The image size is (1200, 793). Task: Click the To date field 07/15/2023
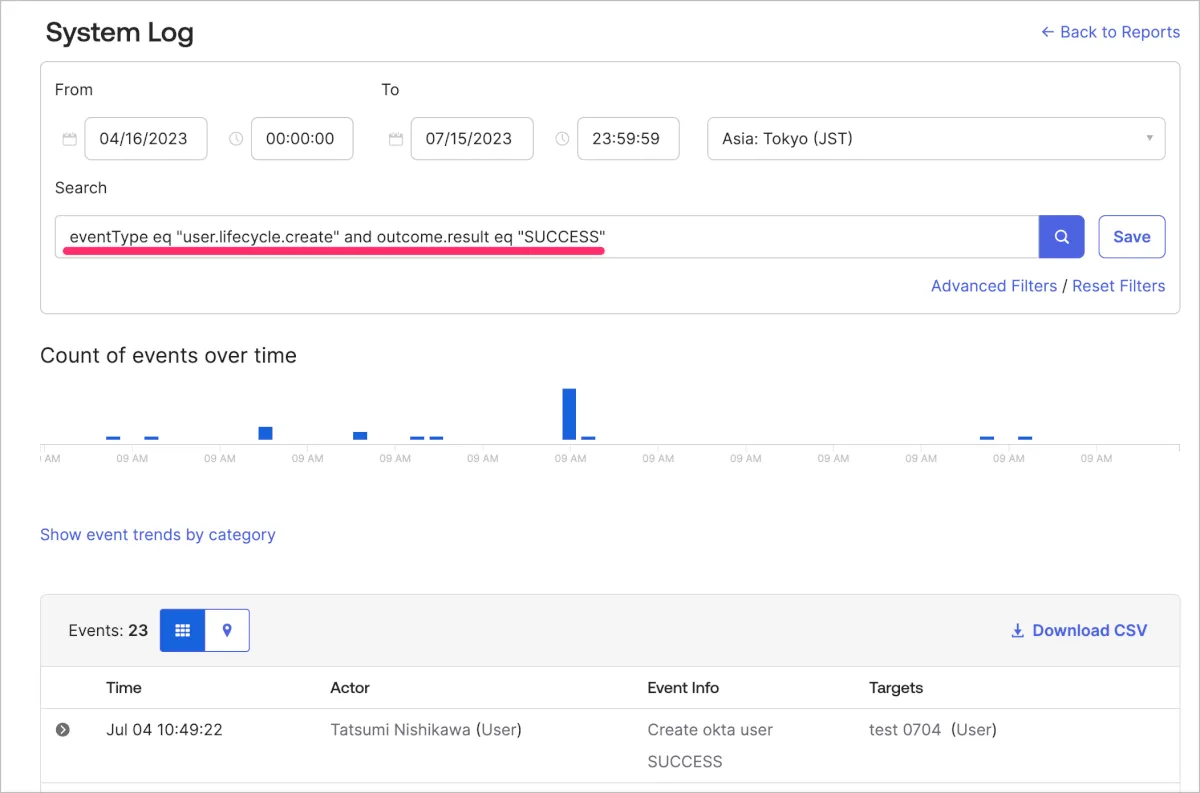point(471,139)
